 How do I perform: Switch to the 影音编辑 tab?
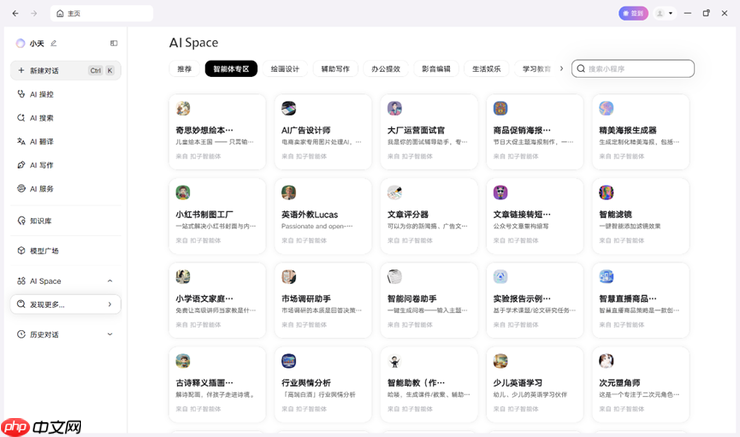point(436,69)
